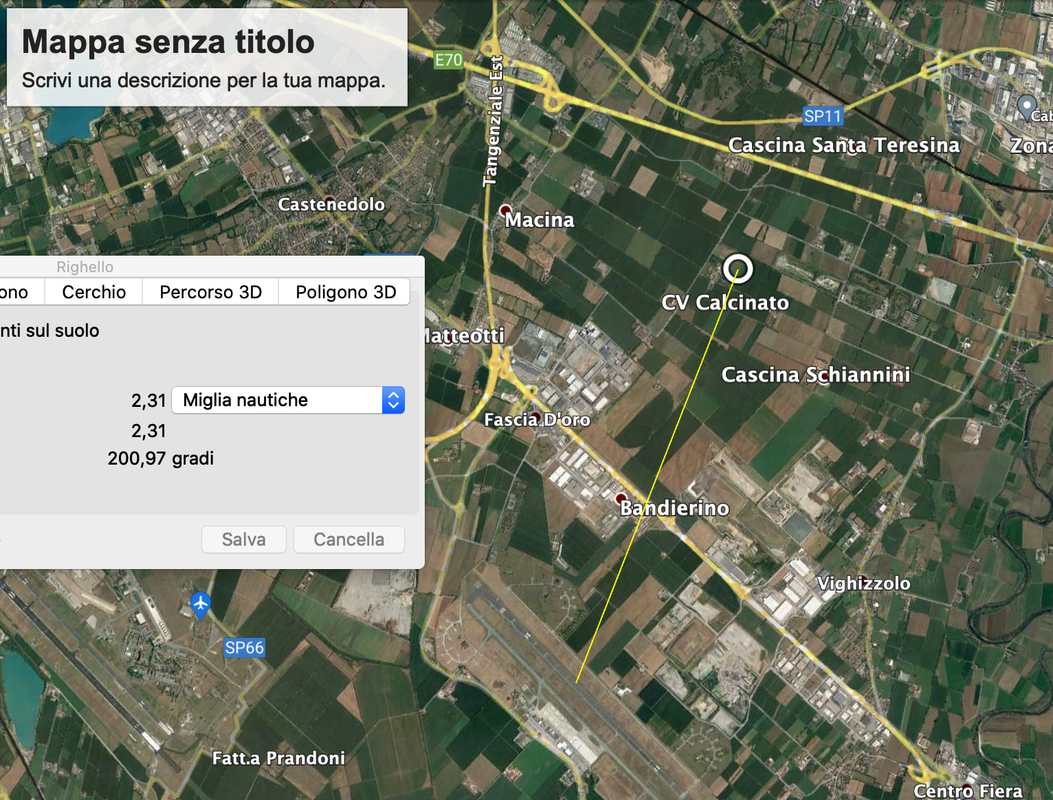Click the Cancella button
Image resolution: width=1053 pixels, height=800 pixels.
click(349, 539)
